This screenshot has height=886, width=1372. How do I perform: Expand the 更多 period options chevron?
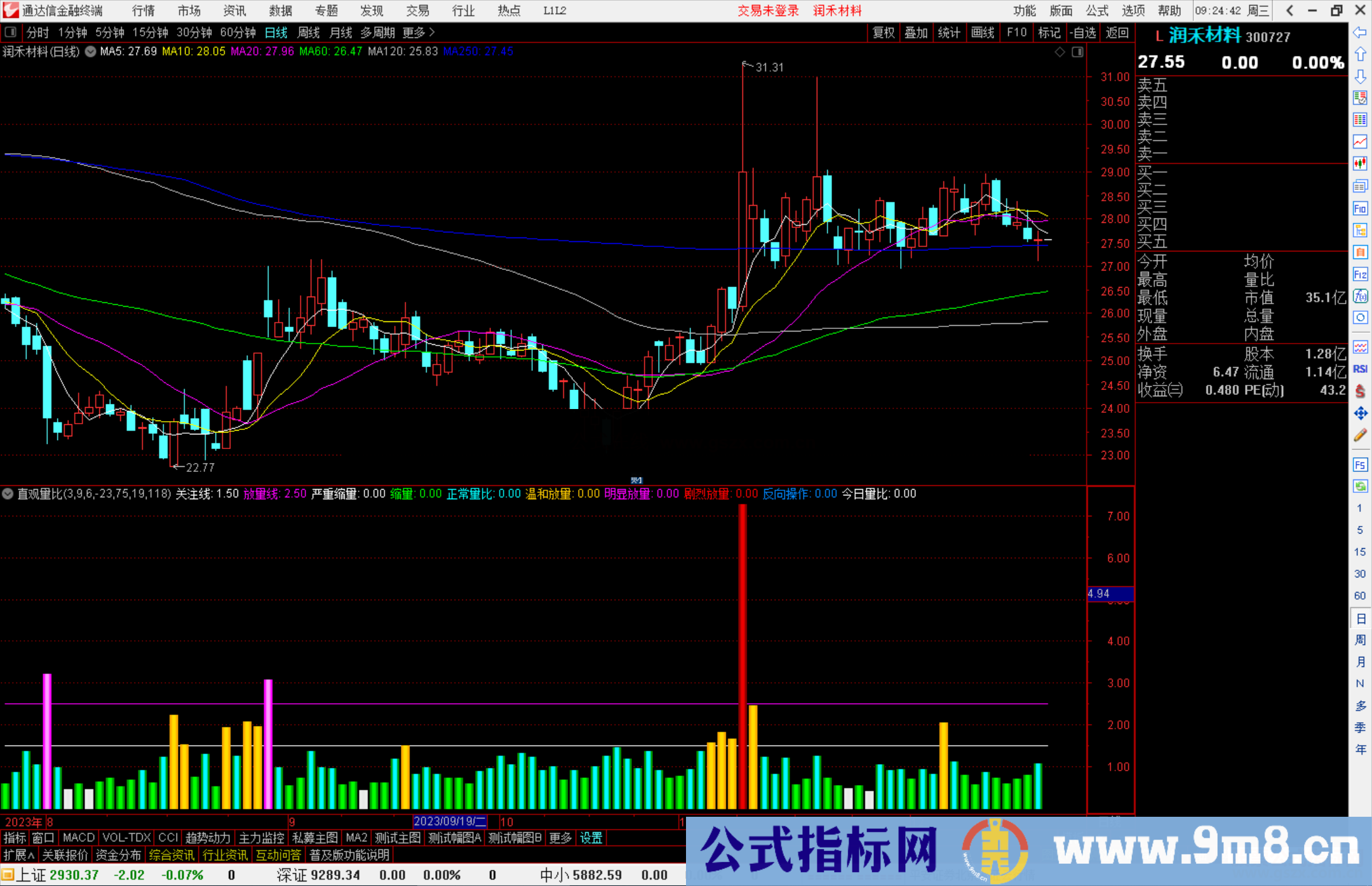(x=432, y=32)
